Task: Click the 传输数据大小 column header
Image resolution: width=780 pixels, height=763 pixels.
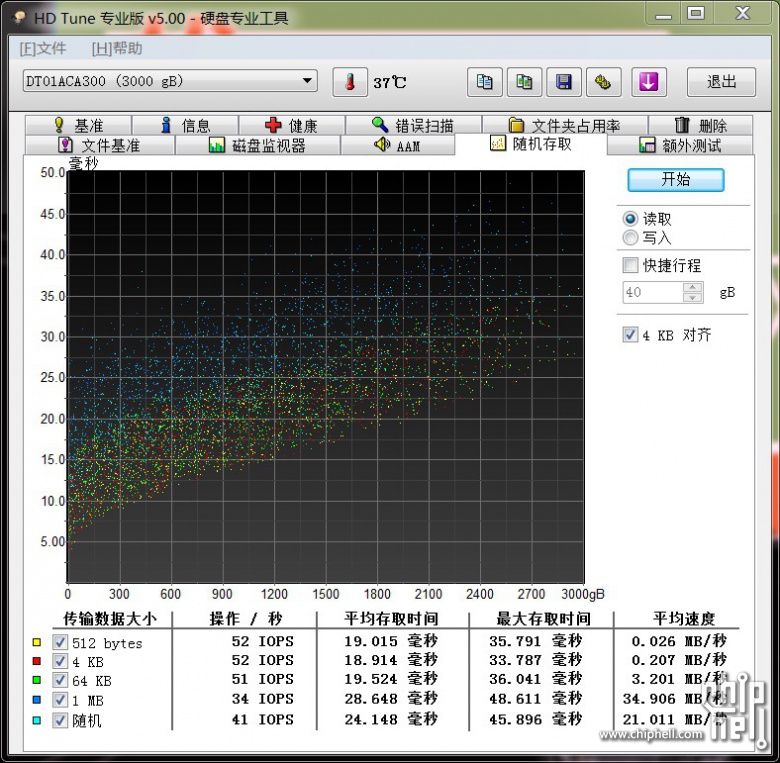Action: [x=110, y=619]
